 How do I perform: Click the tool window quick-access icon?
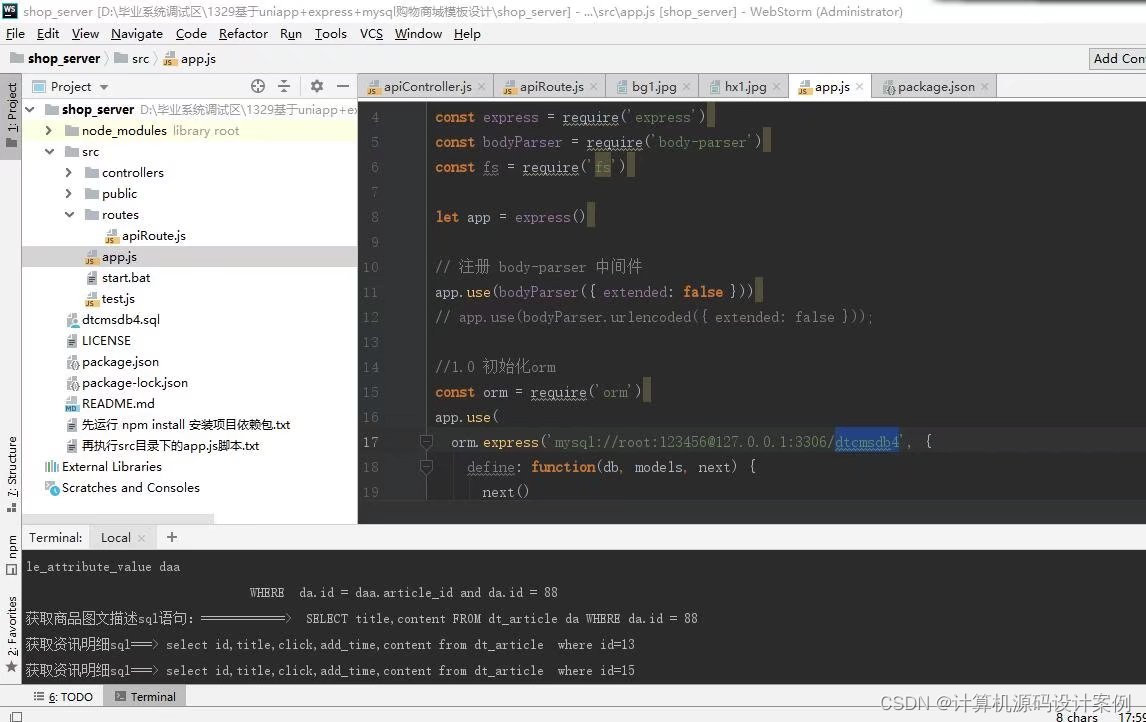[x=16, y=716]
